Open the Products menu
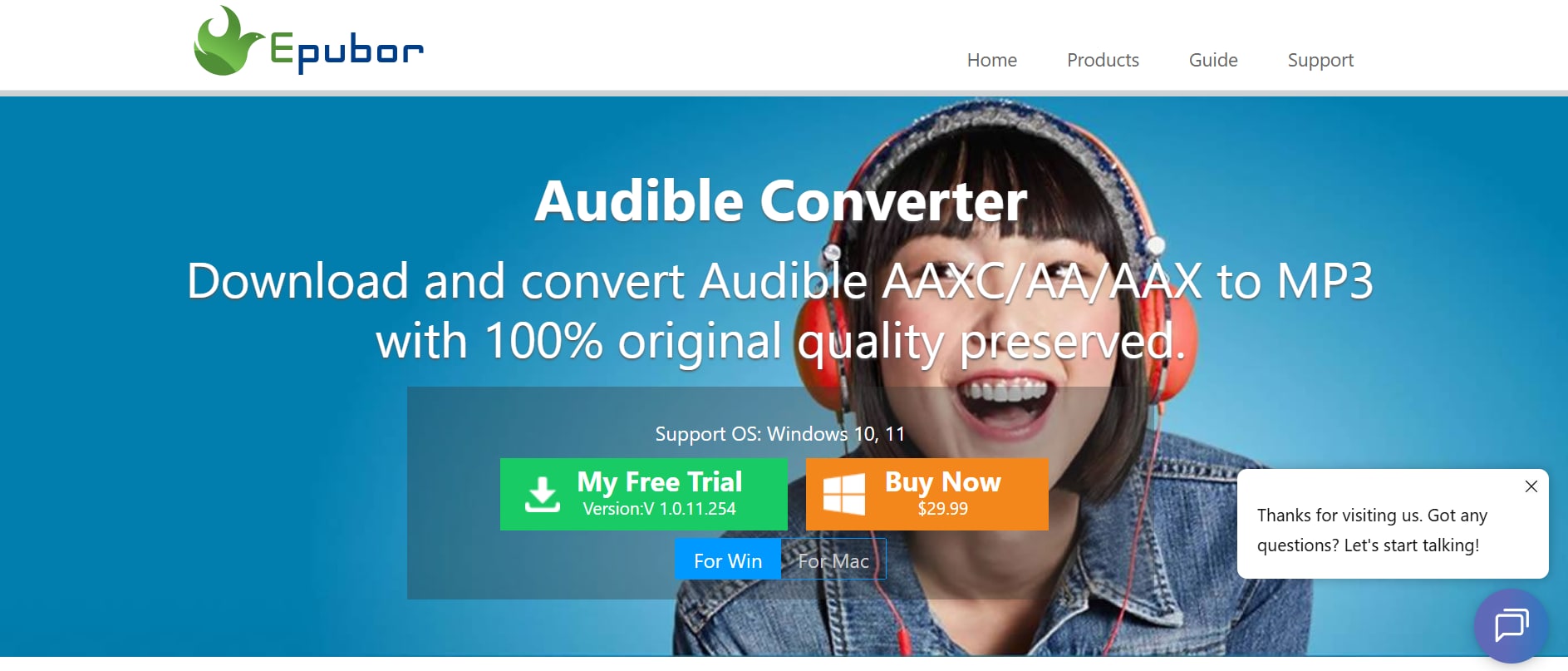This screenshot has width=1568, height=671. [1103, 60]
